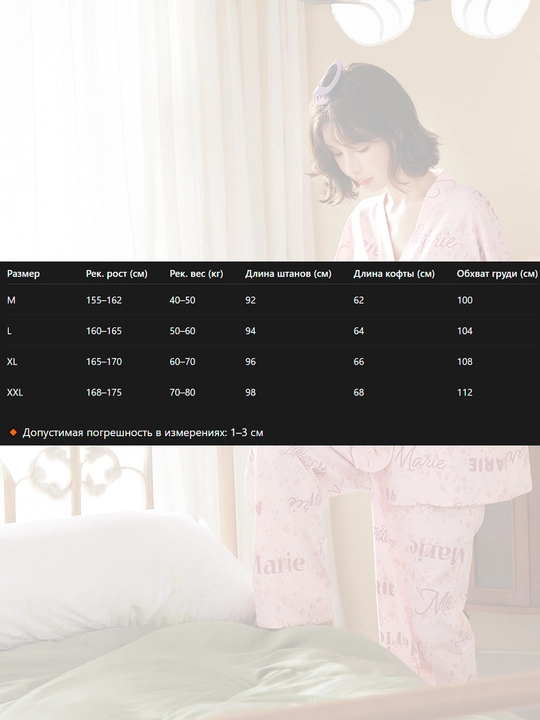Viewport: 540px width, 720px height.
Task: Select the Размер column header
Action: pos(23,274)
